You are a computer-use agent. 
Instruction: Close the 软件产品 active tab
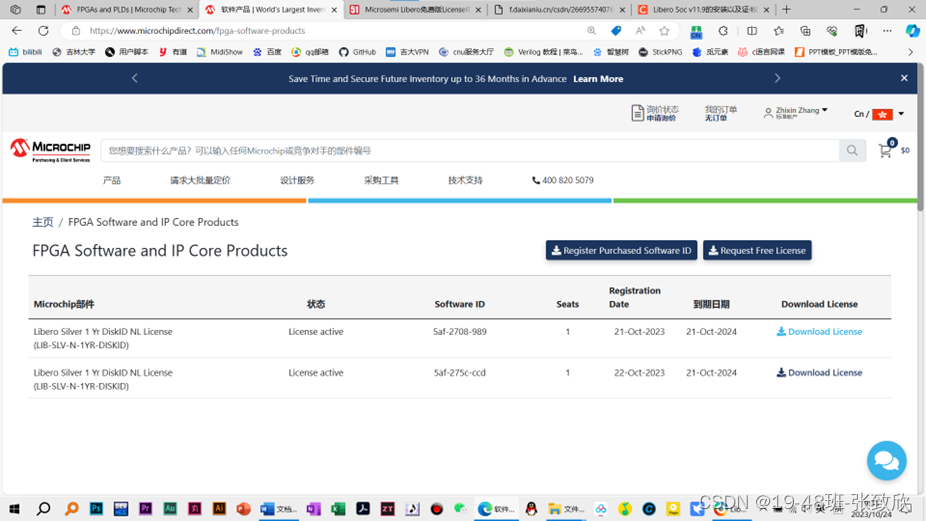[334, 9]
